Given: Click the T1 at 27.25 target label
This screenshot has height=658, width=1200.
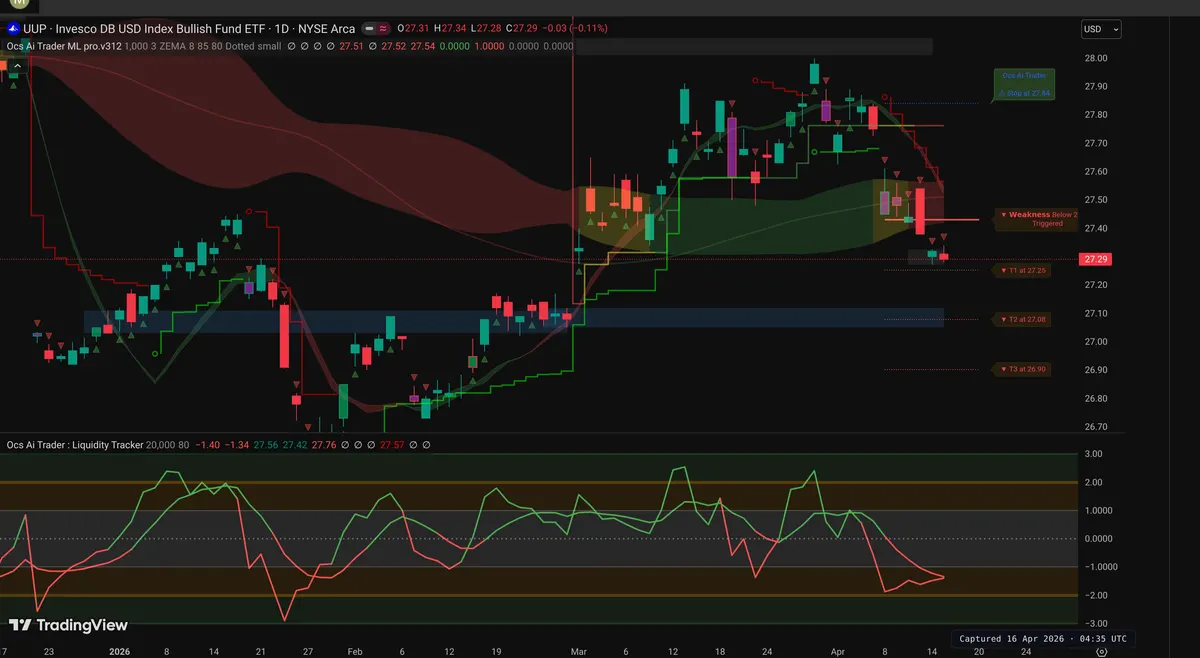Looking at the screenshot, I should point(1023,271).
